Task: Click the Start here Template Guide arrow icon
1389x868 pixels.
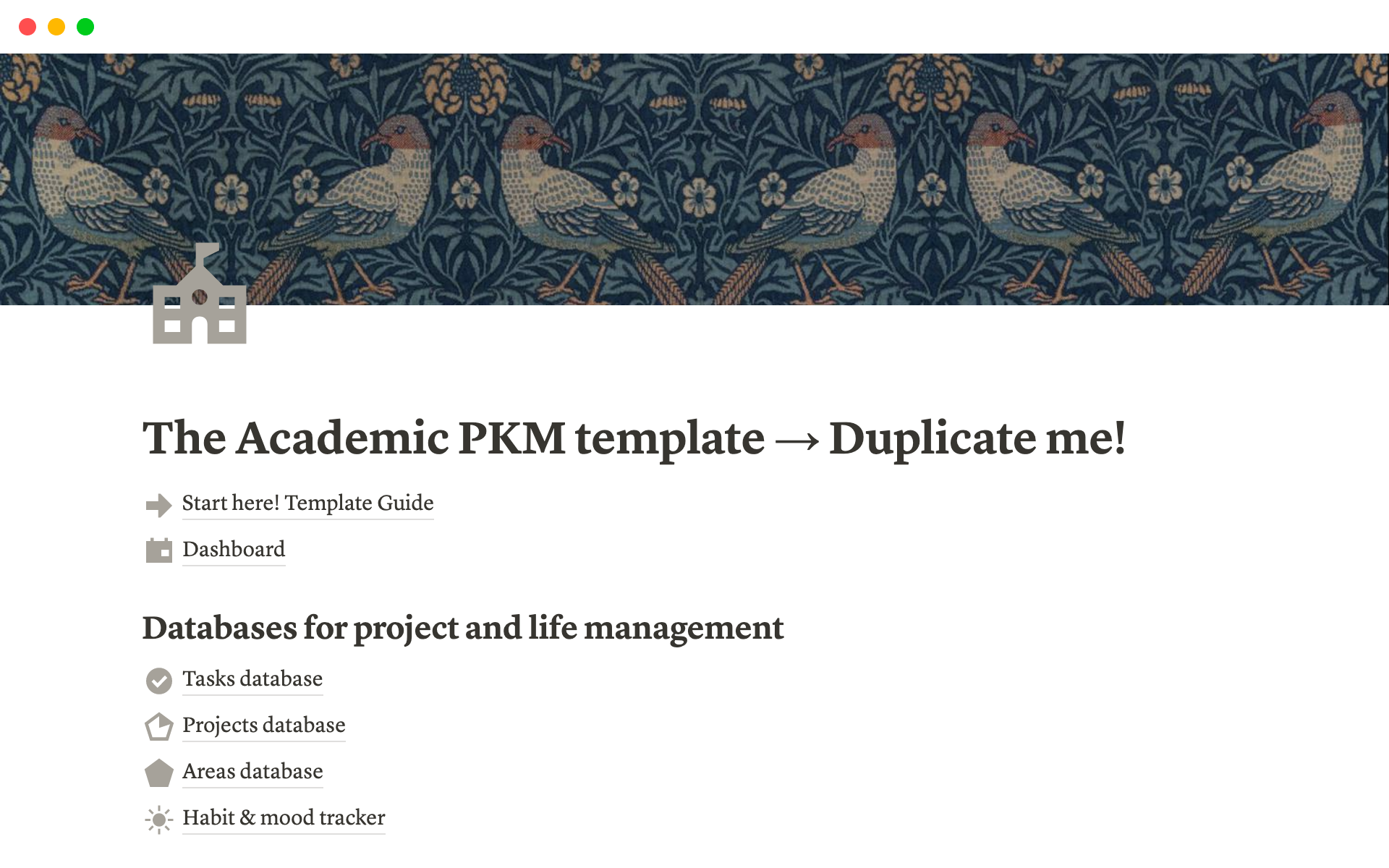Action: (x=161, y=503)
